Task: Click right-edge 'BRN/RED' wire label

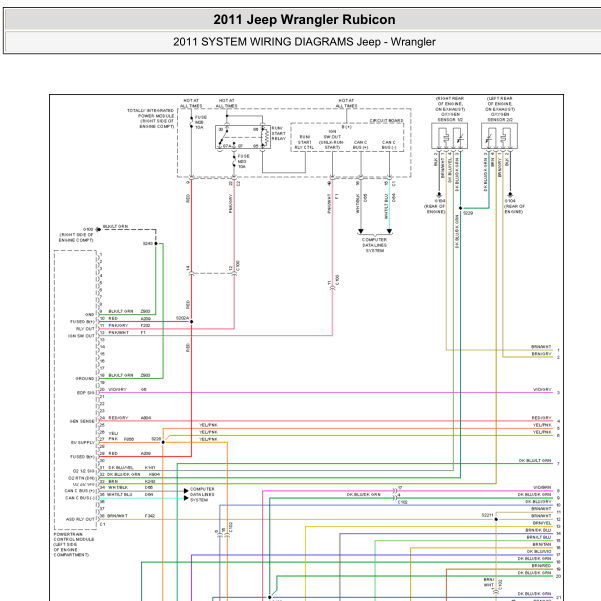Action: (541, 565)
